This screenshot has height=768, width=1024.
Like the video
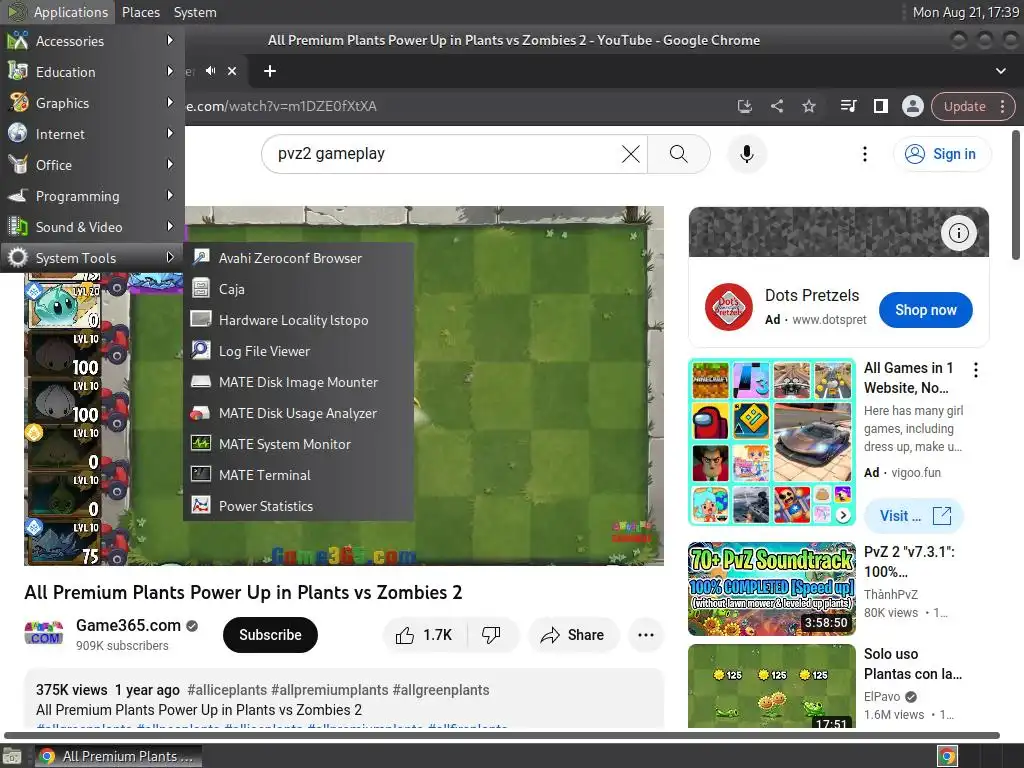[x=424, y=635]
